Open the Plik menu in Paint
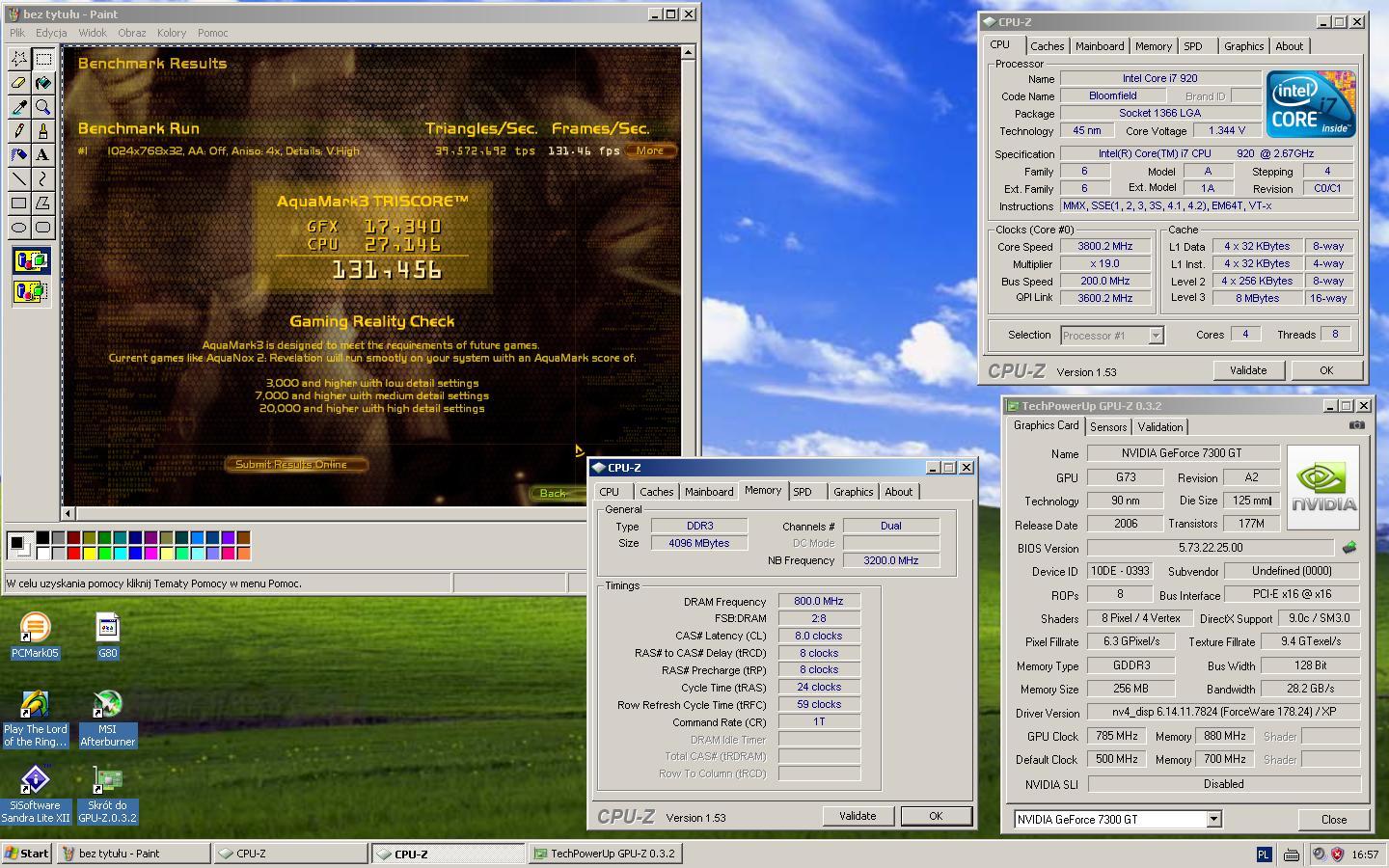Screen dimensions: 1389x868 tap(17, 33)
